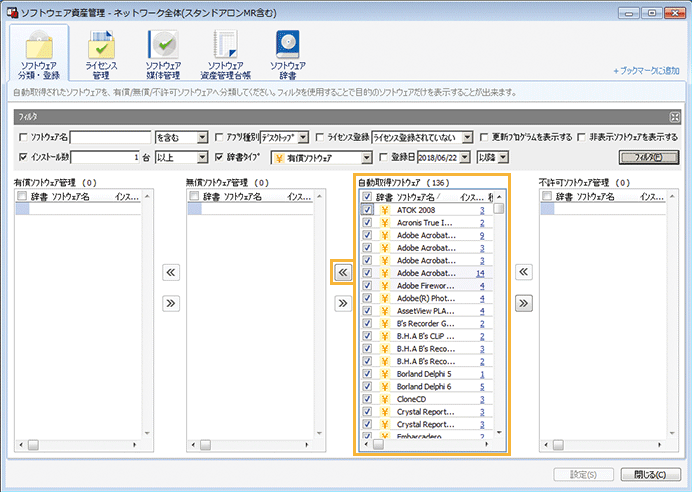The image size is (692, 492).
Task: Click horizontal scrollbar thumb in 不許可 list
Action: (559, 445)
